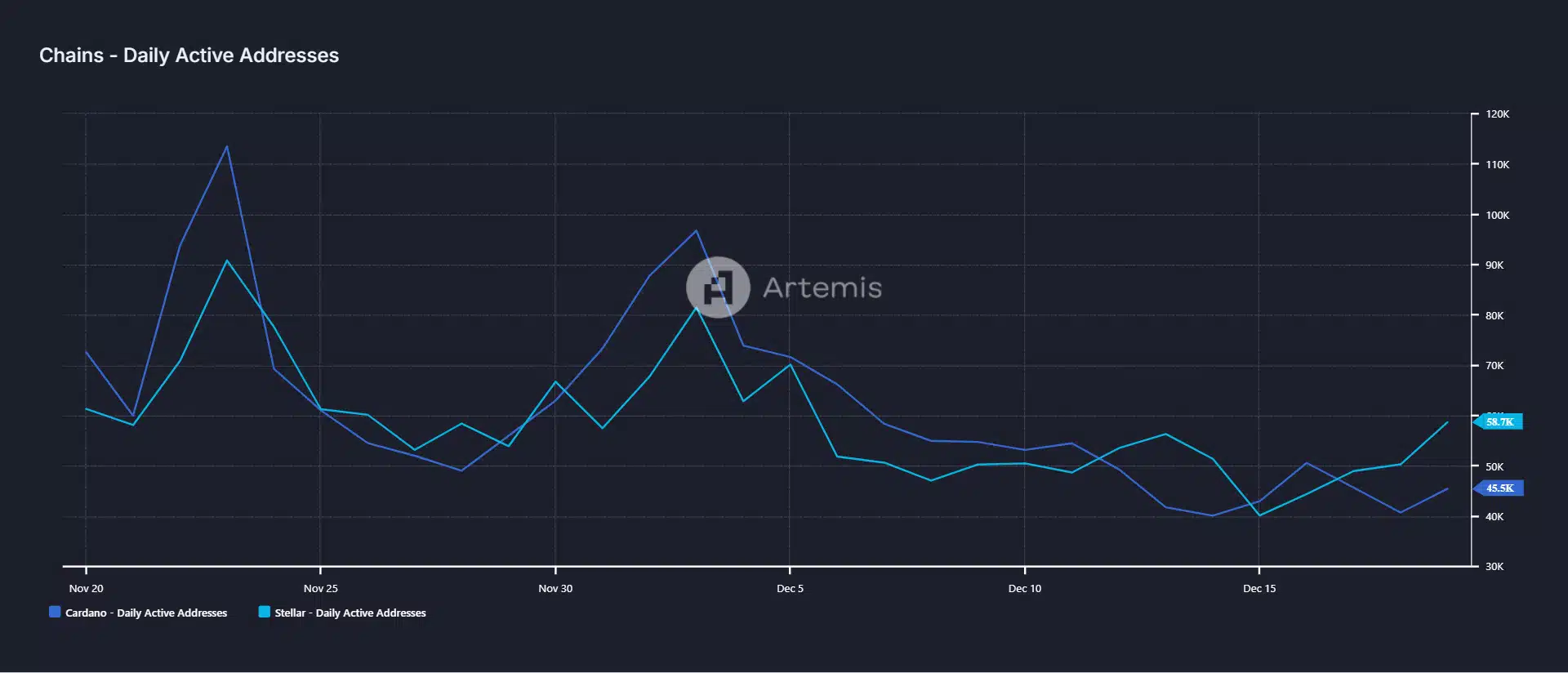The height and width of the screenshot is (673, 1568).
Task: Click Stellar's highest peak near 91K
Action: coord(227,261)
